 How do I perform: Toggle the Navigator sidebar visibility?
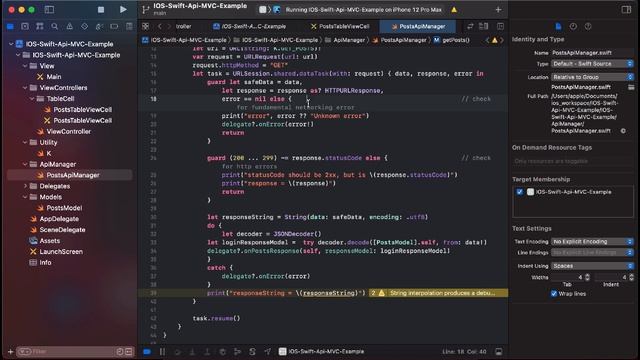tap(49, 9)
